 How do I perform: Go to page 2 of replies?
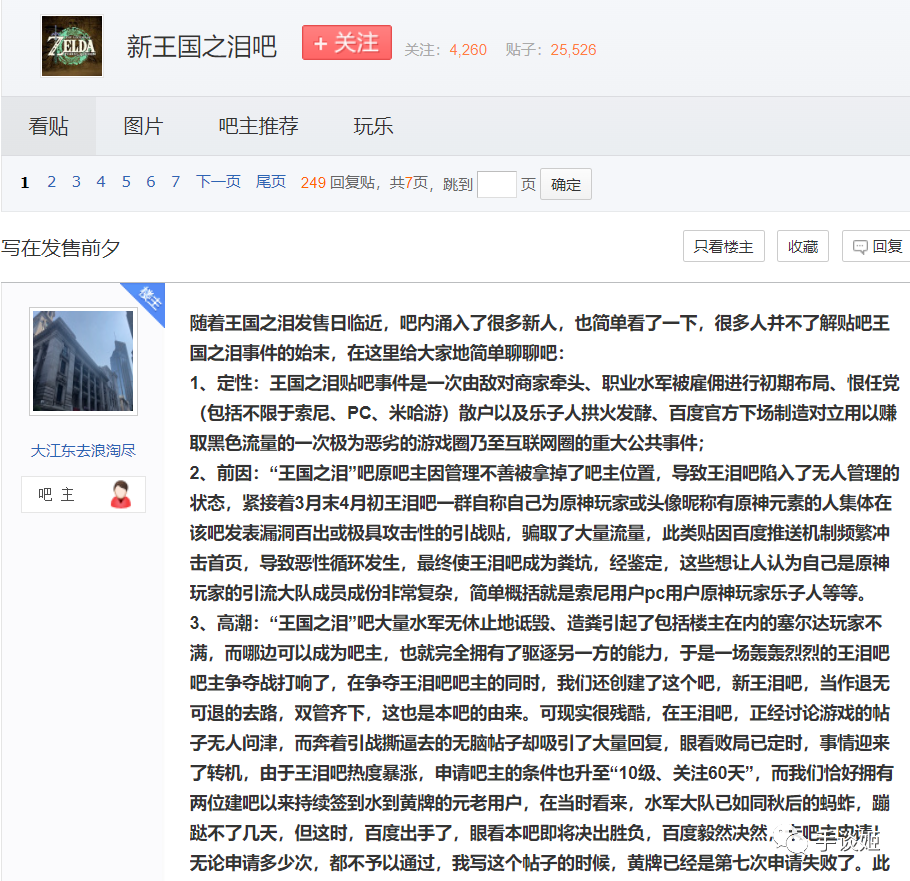point(52,182)
